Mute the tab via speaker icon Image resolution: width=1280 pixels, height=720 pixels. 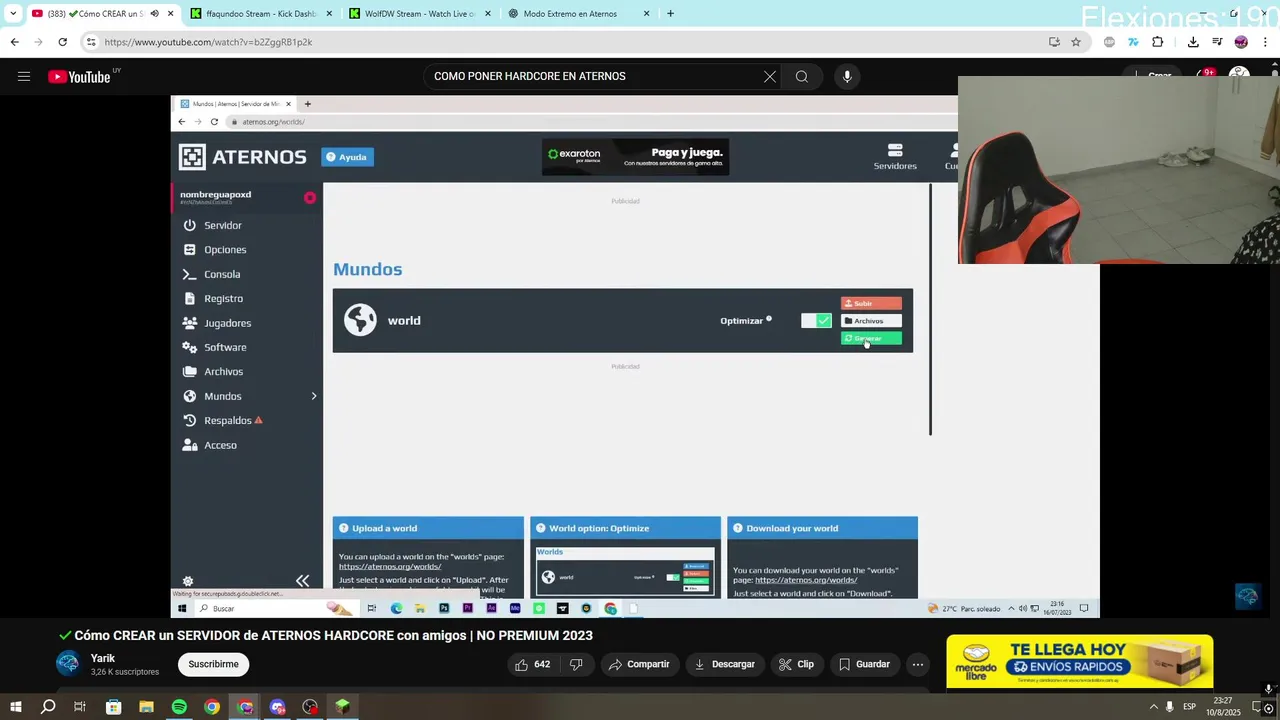coord(154,14)
